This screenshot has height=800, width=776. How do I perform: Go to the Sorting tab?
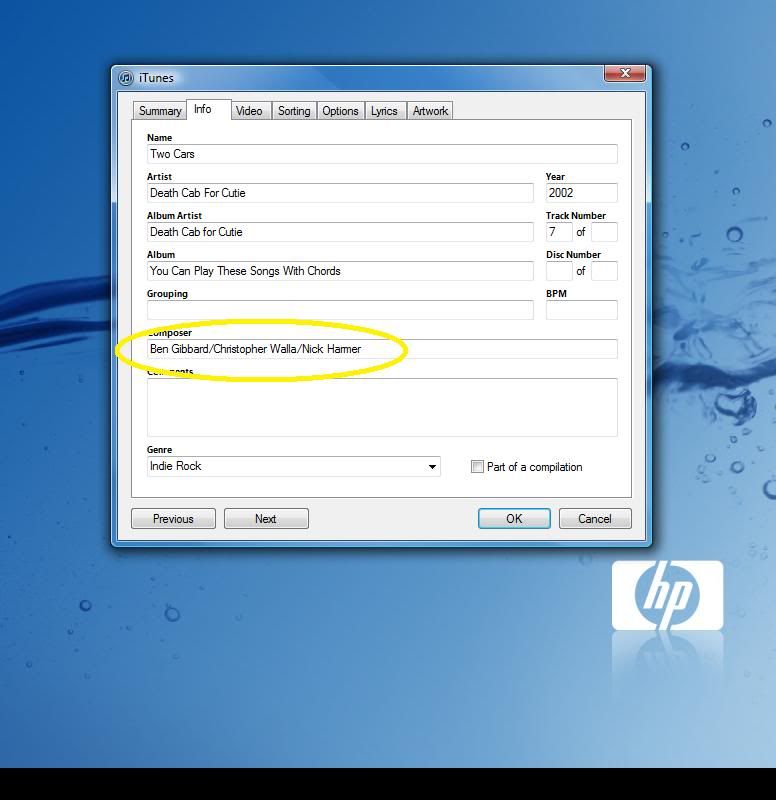tap(294, 111)
